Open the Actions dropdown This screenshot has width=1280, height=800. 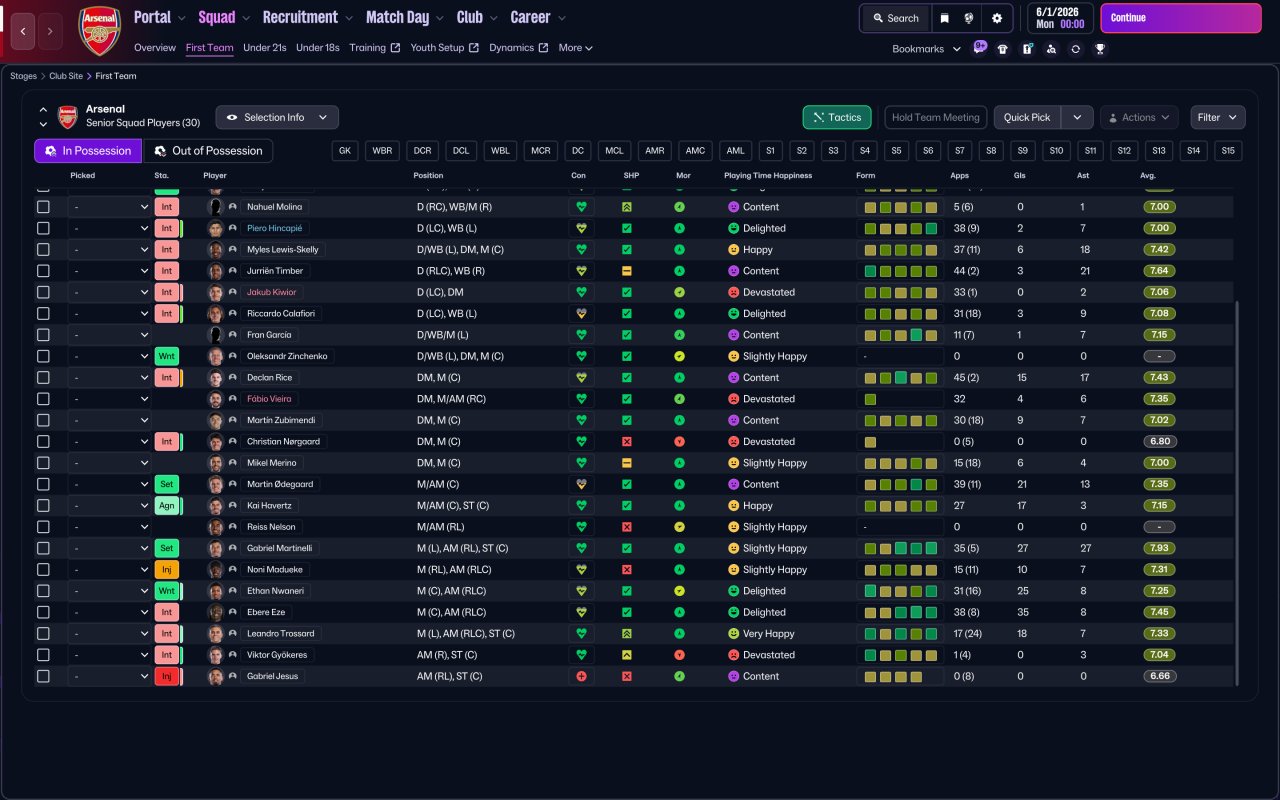coord(1139,117)
